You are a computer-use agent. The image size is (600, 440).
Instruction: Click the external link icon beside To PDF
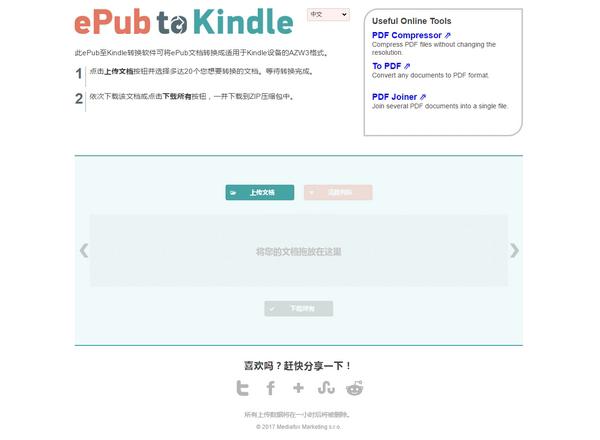point(407,66)
